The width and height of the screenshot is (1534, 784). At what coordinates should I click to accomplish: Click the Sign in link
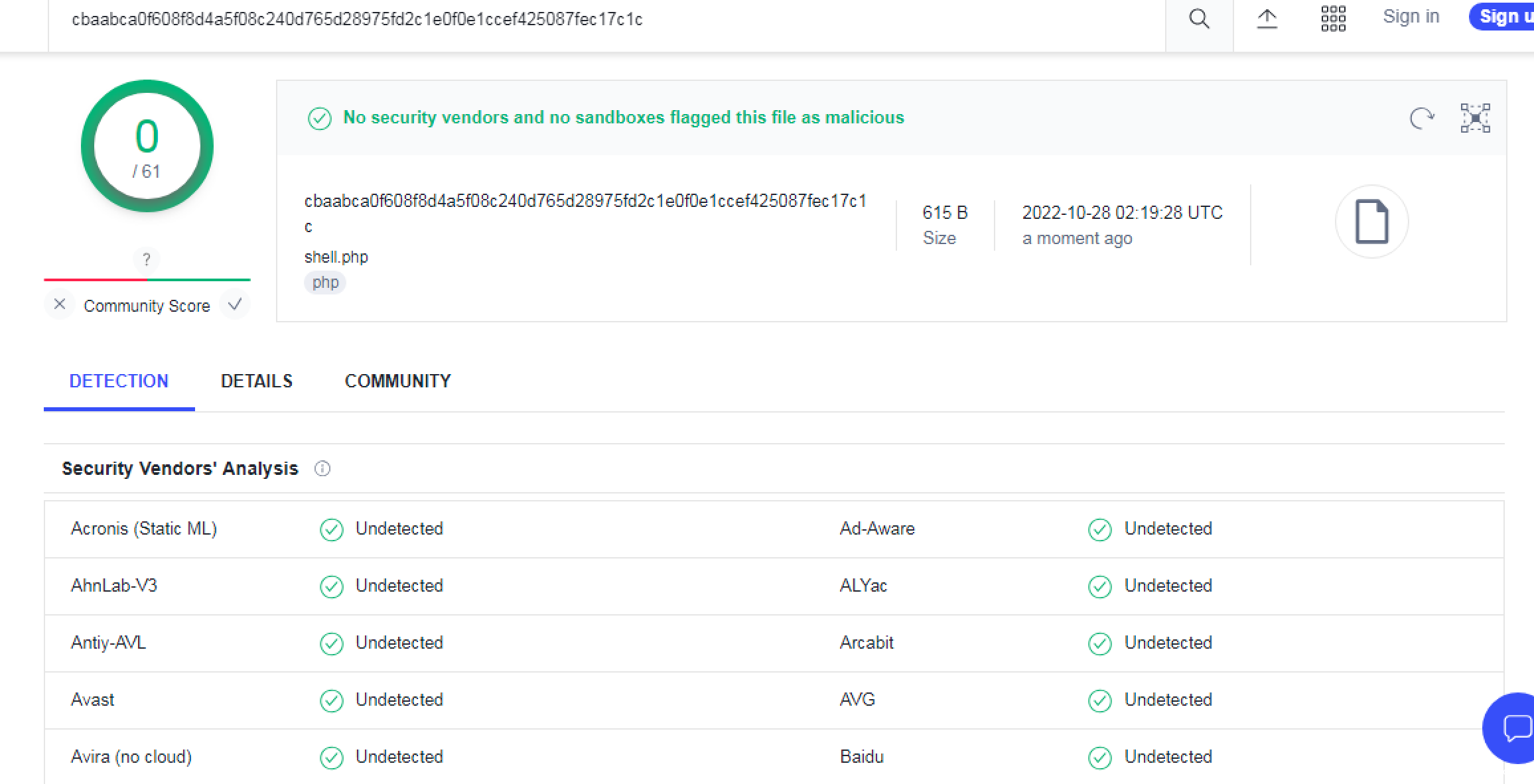pyautogui.click(x=1411, y=17)
